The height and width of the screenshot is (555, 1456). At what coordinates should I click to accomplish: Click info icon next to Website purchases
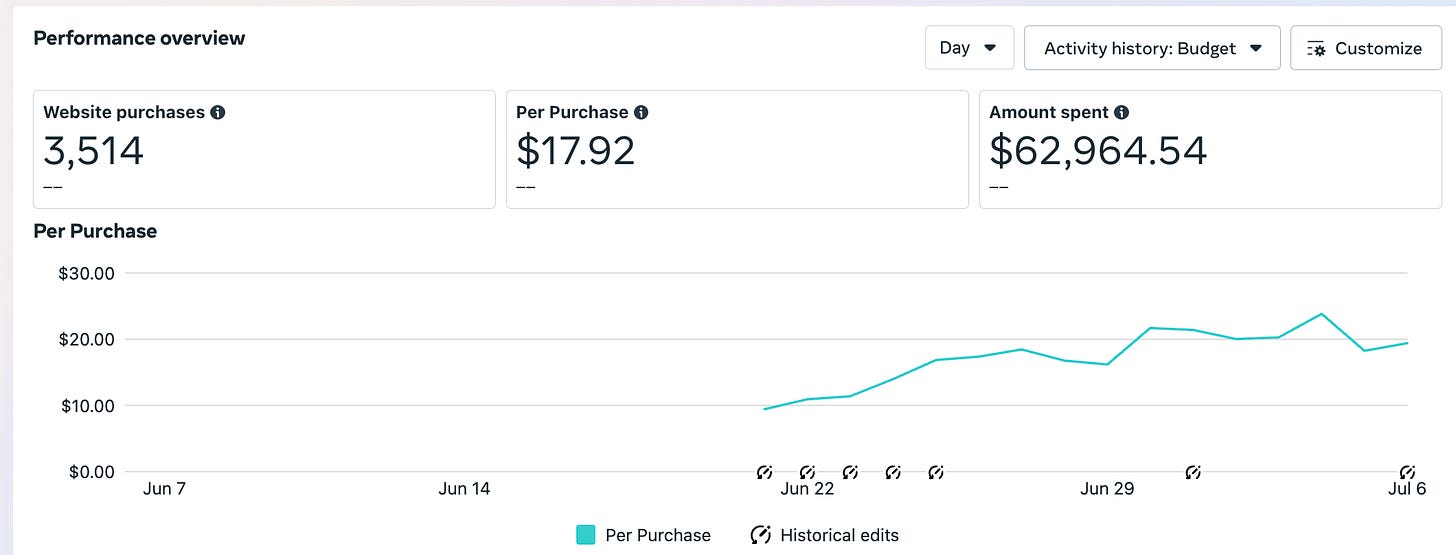coord(217,113)
